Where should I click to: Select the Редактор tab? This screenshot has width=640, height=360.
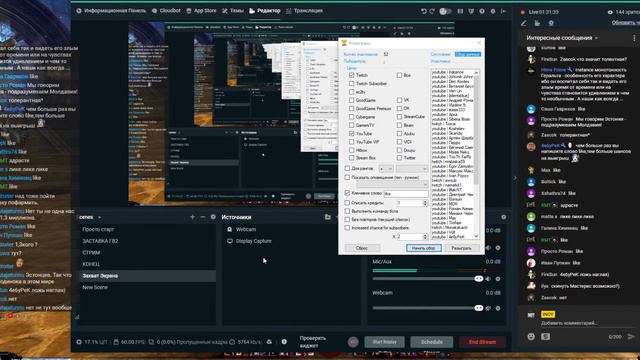click(265, 11)
